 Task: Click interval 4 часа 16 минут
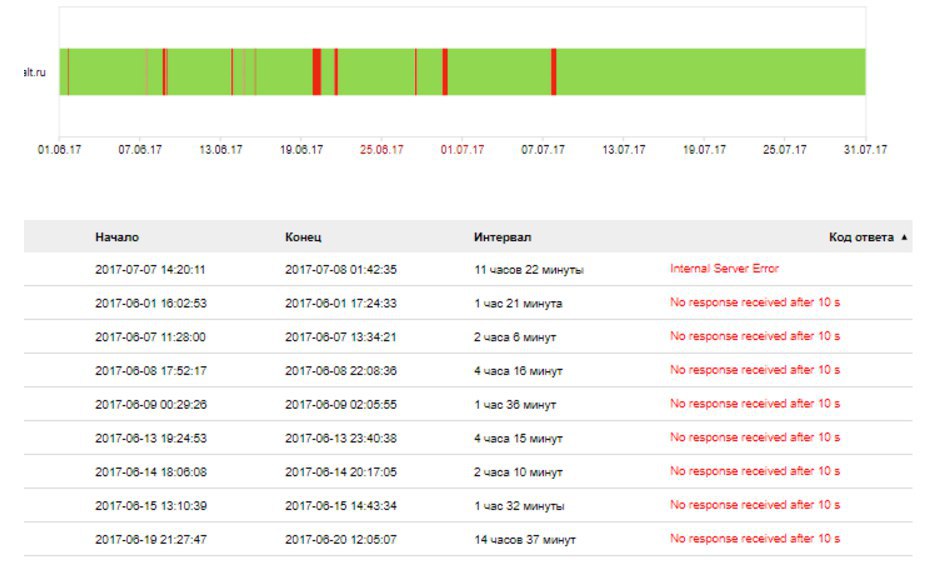(x=518, y=370)
